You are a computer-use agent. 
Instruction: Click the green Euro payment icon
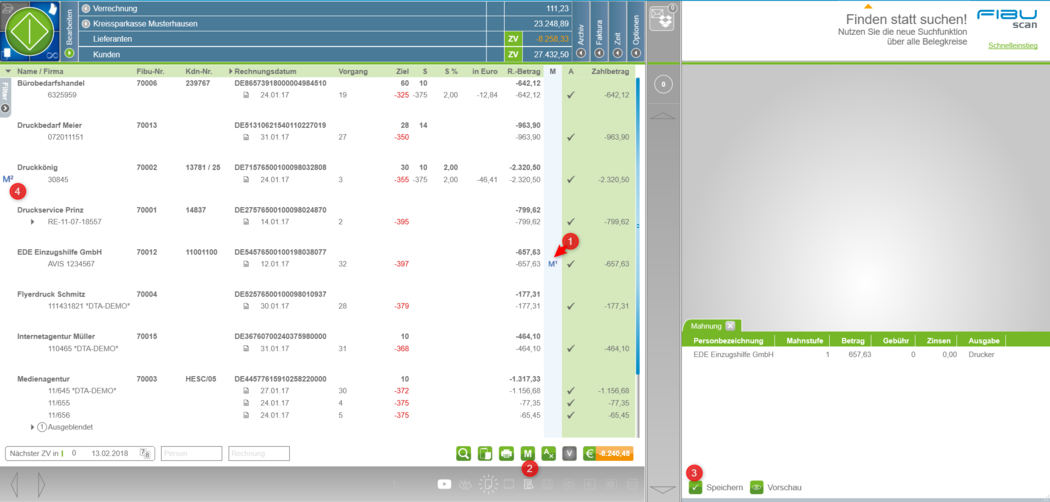(590, 453)
